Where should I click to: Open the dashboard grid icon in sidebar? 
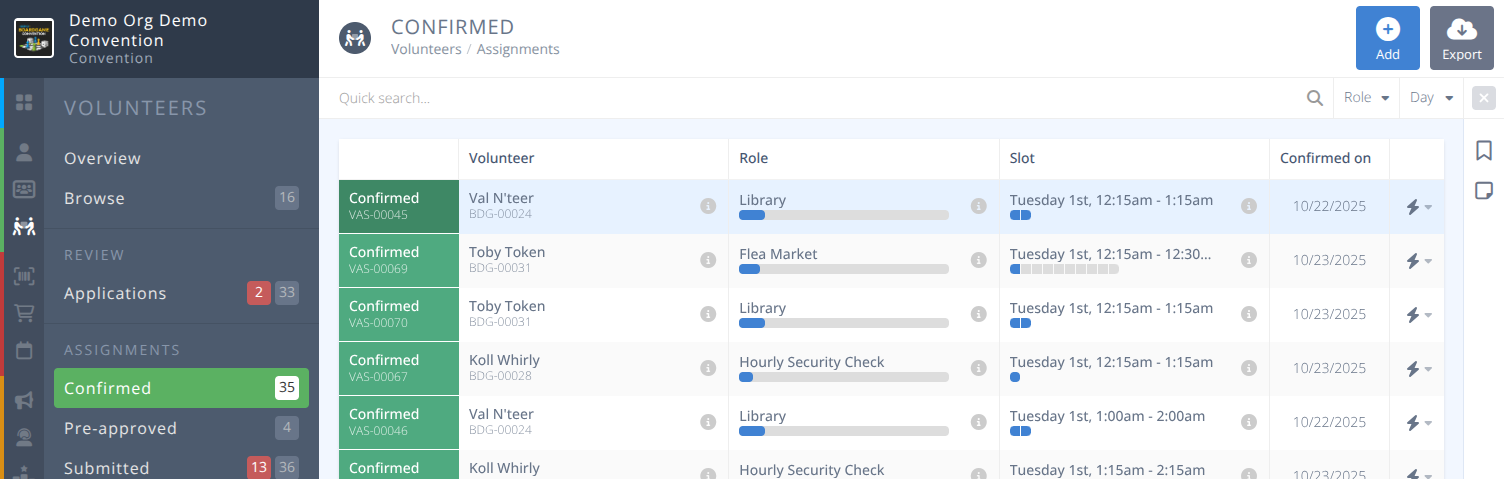click(24, 102)
